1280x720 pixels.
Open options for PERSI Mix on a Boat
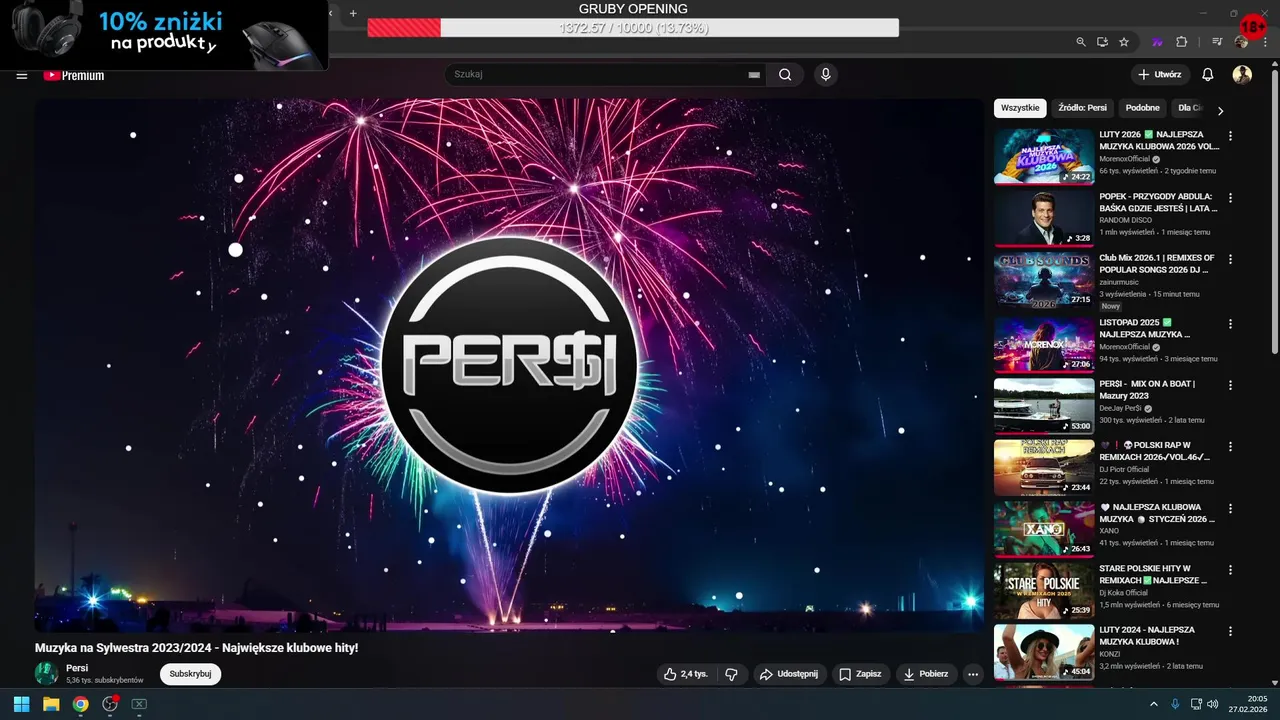[x=1231, y=385]
